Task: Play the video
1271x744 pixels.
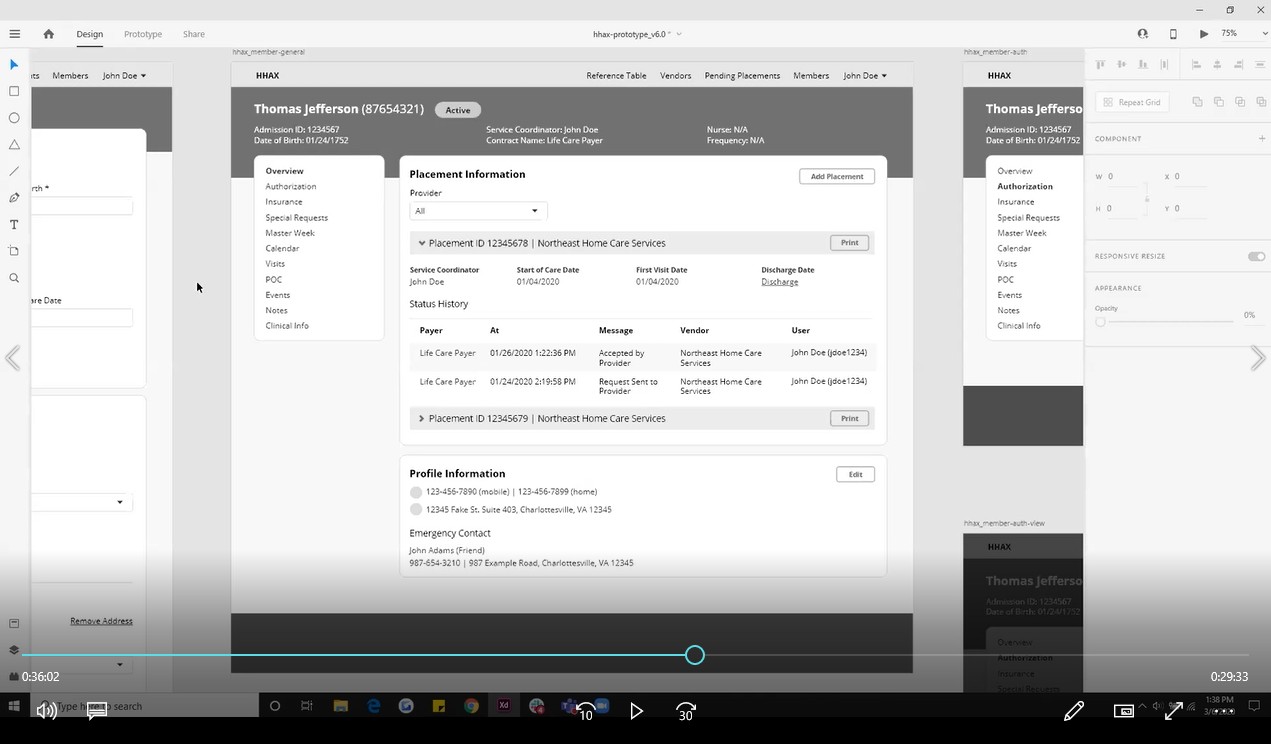Action: point(636,711)
